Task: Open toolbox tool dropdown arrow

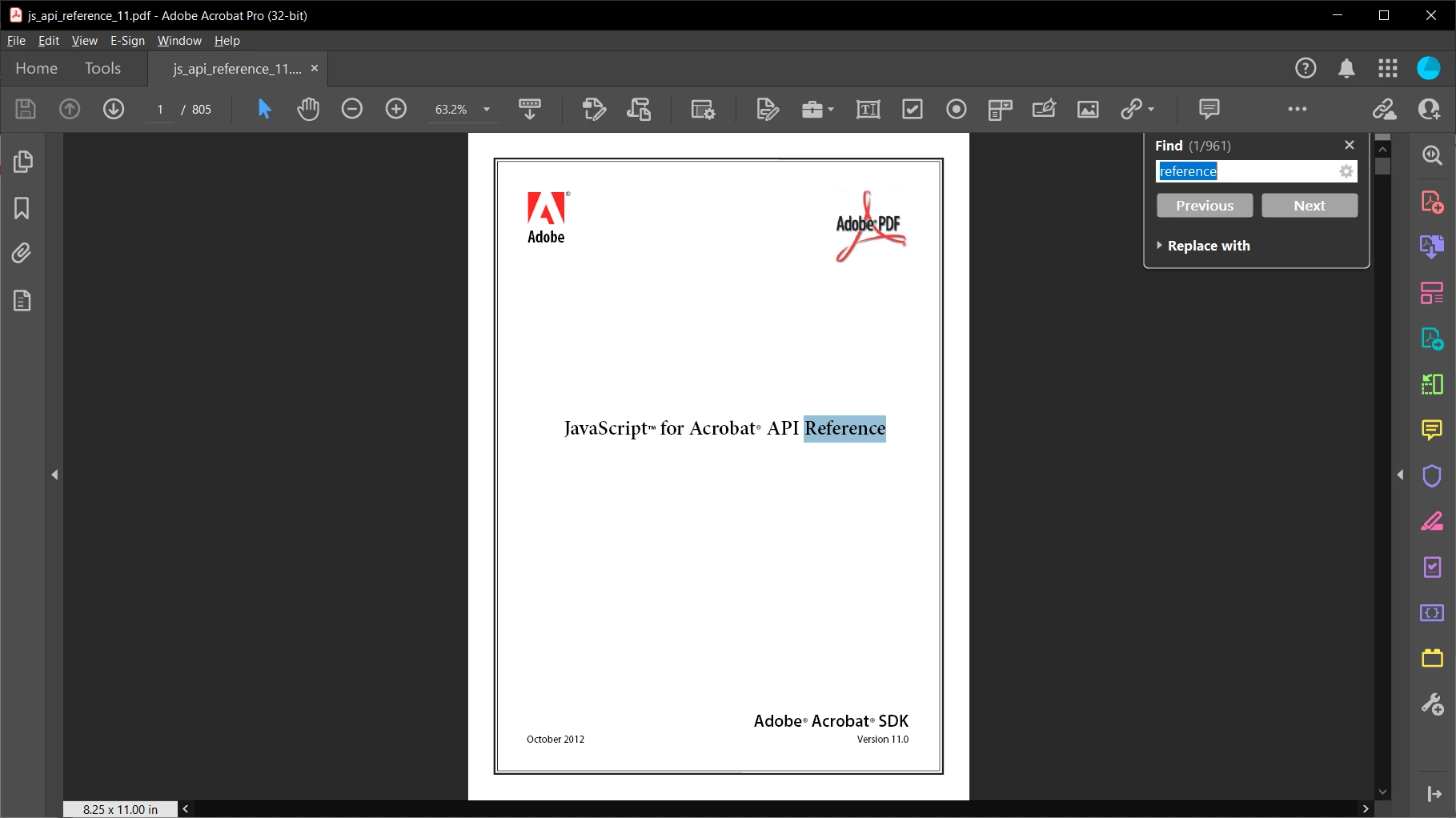Action: [831, 110]
